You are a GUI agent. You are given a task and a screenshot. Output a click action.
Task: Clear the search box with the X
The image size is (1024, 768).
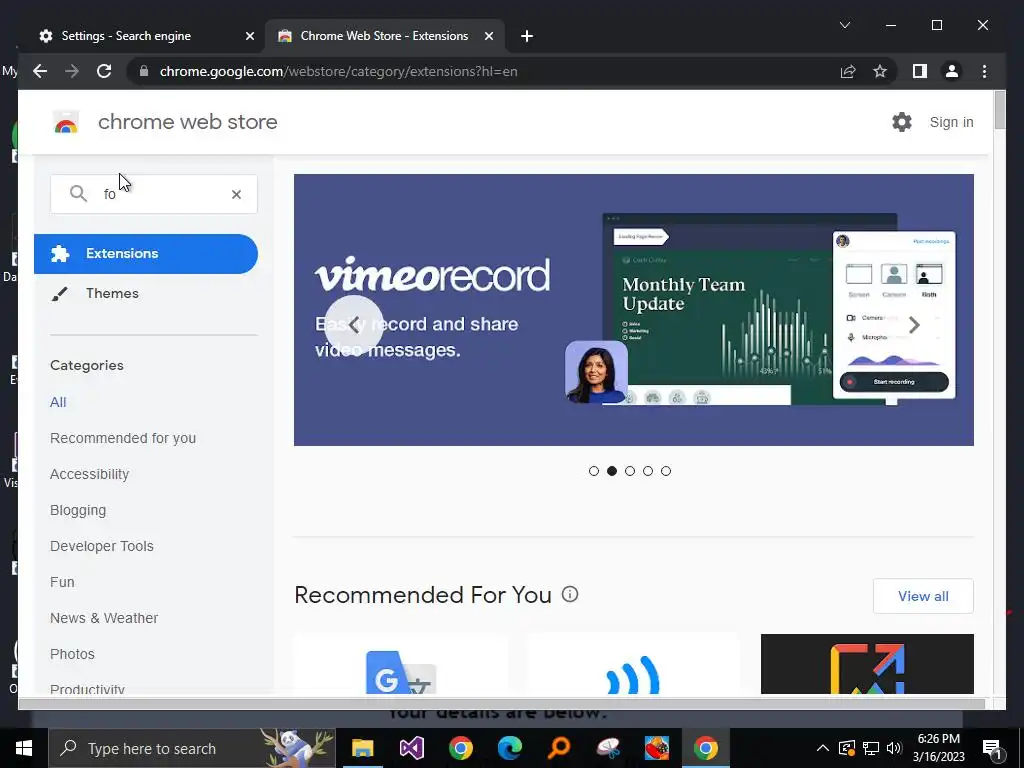236,194
